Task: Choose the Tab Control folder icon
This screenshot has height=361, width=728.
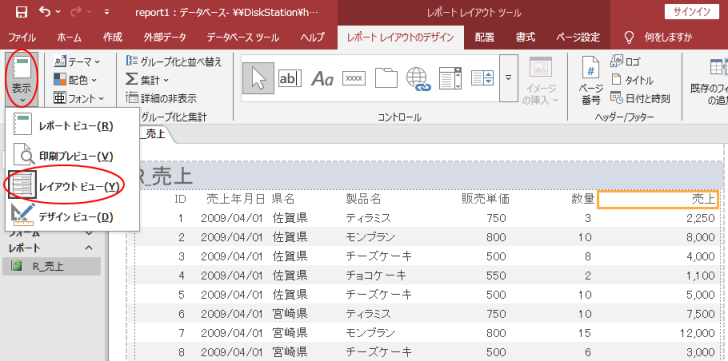Action: pyautogui.click(x=386, y=78)
